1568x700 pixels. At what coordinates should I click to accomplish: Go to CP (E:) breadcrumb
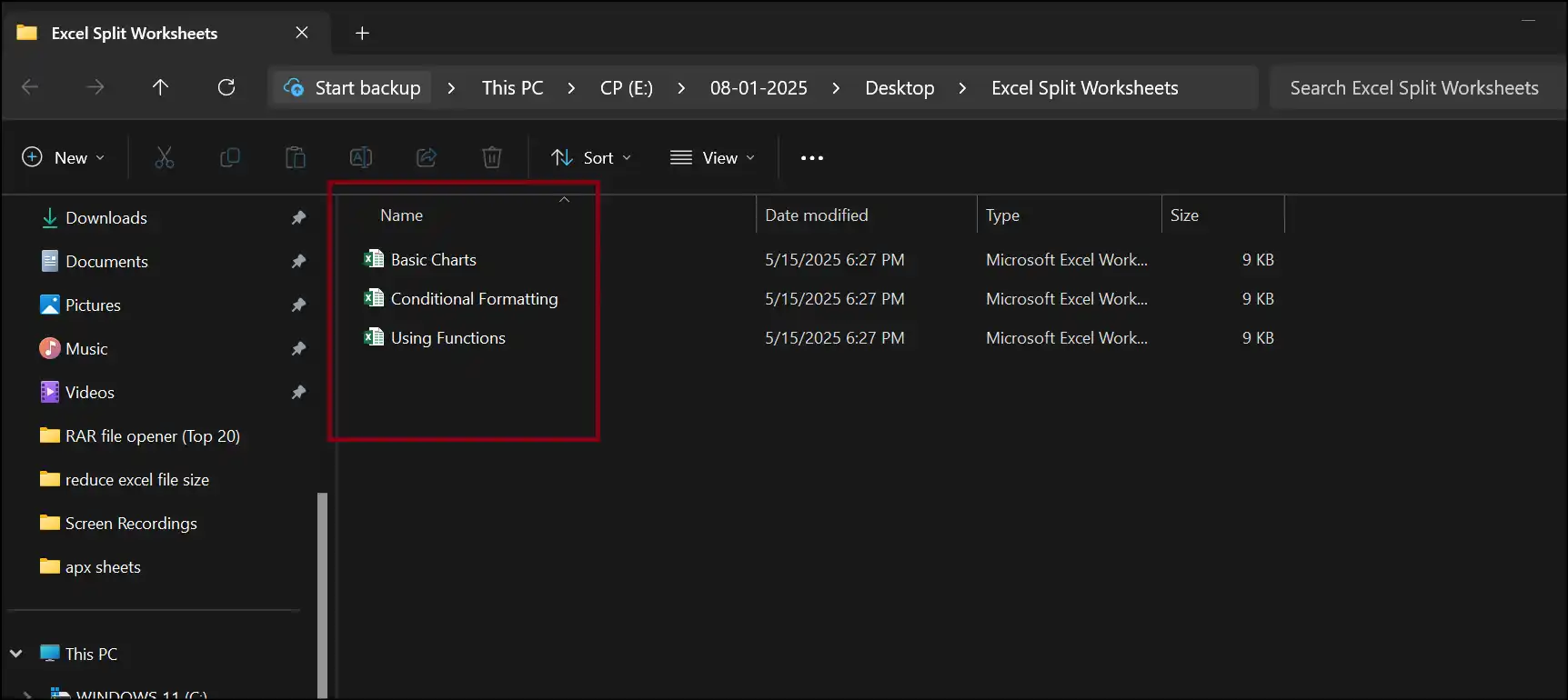(x=627, y=88)
